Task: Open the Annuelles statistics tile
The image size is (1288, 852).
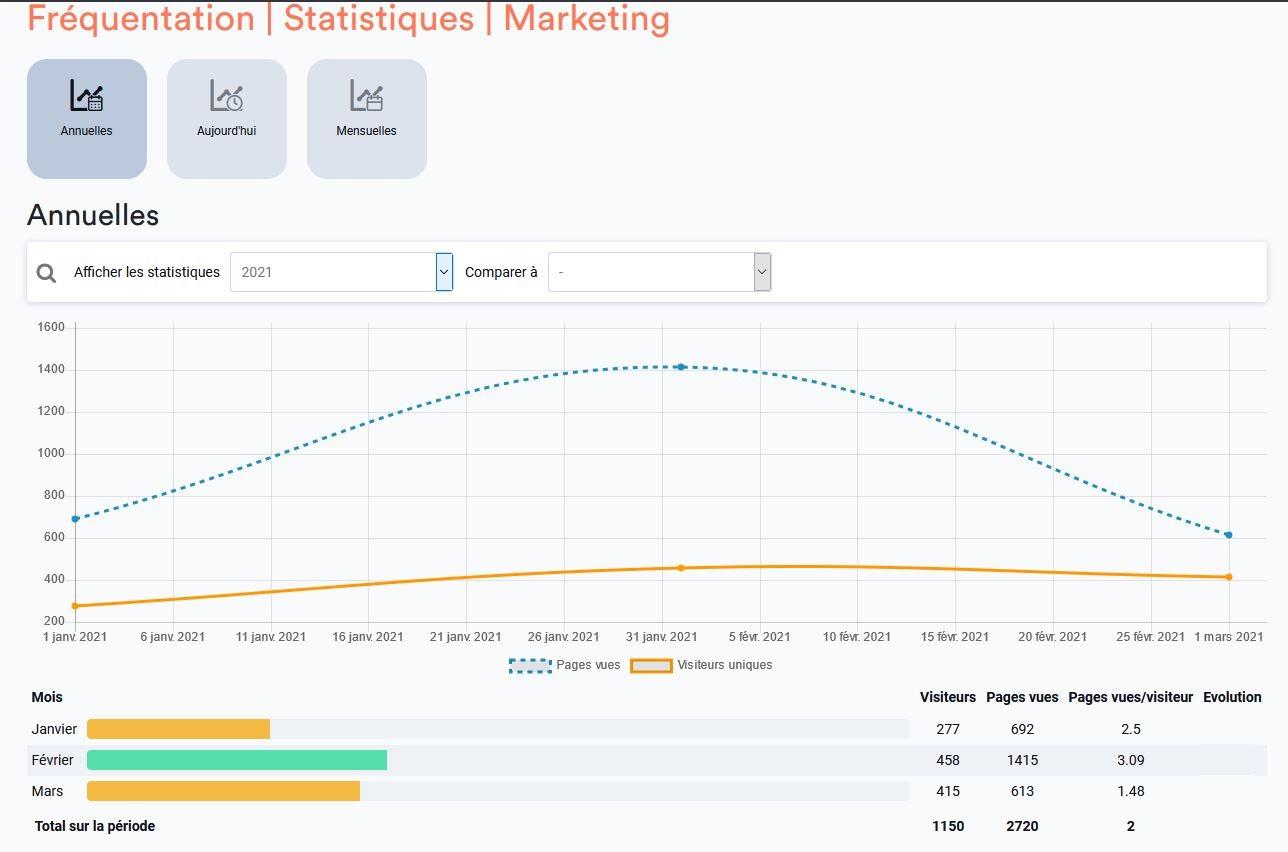Action: [x=87, y=119]
